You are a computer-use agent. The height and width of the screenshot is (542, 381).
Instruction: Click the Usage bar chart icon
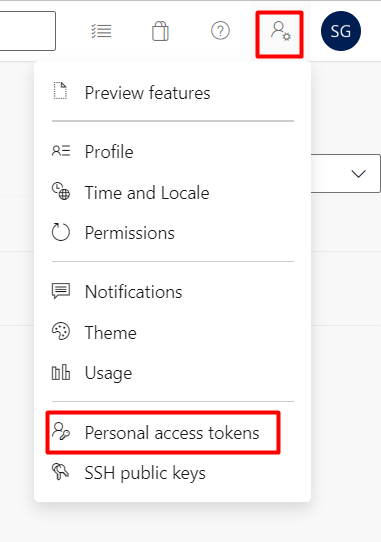[x=61, y=373]
